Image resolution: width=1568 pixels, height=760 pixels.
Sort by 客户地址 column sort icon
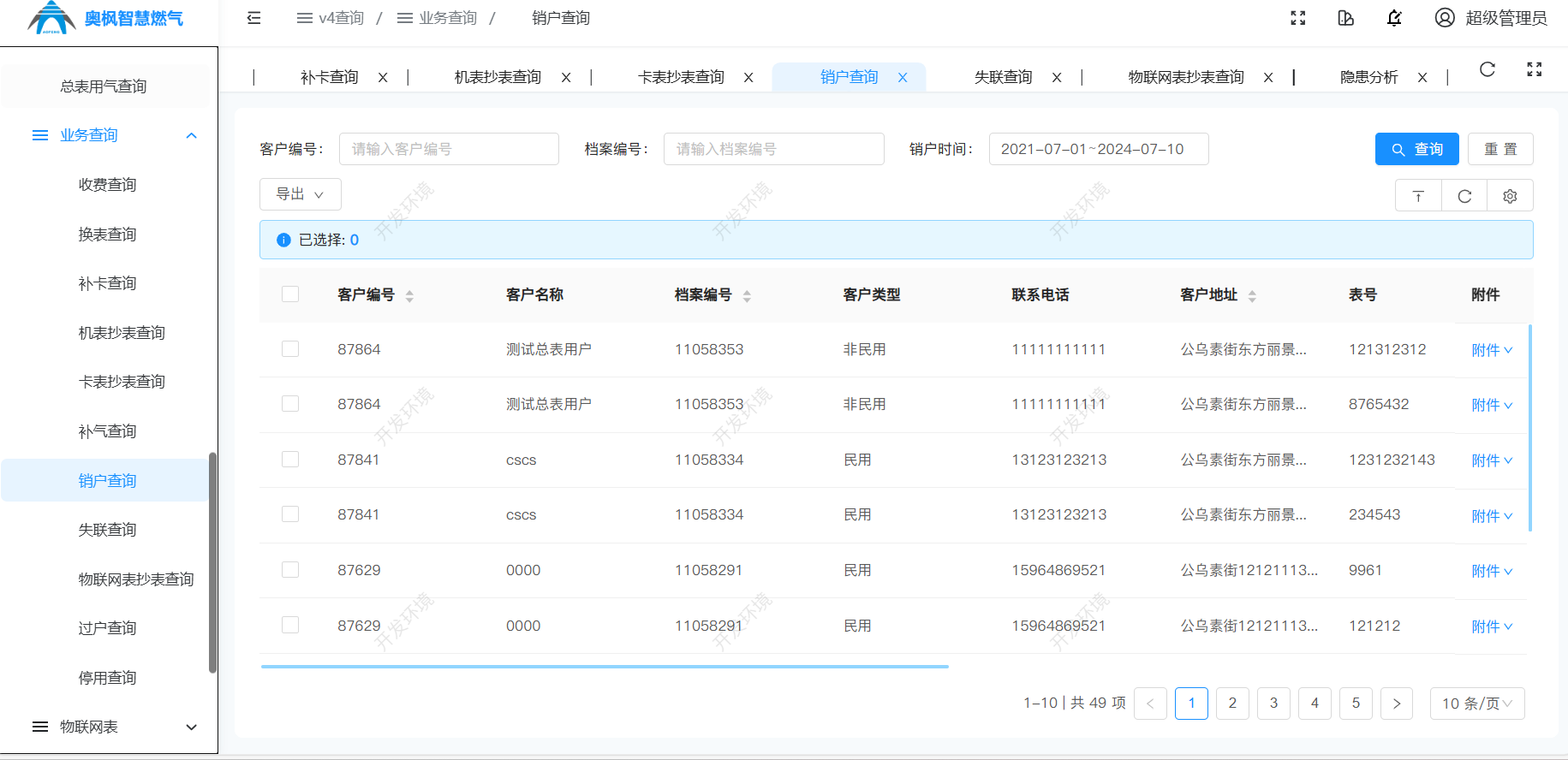pyautogui.click(x=1252, y=296)
